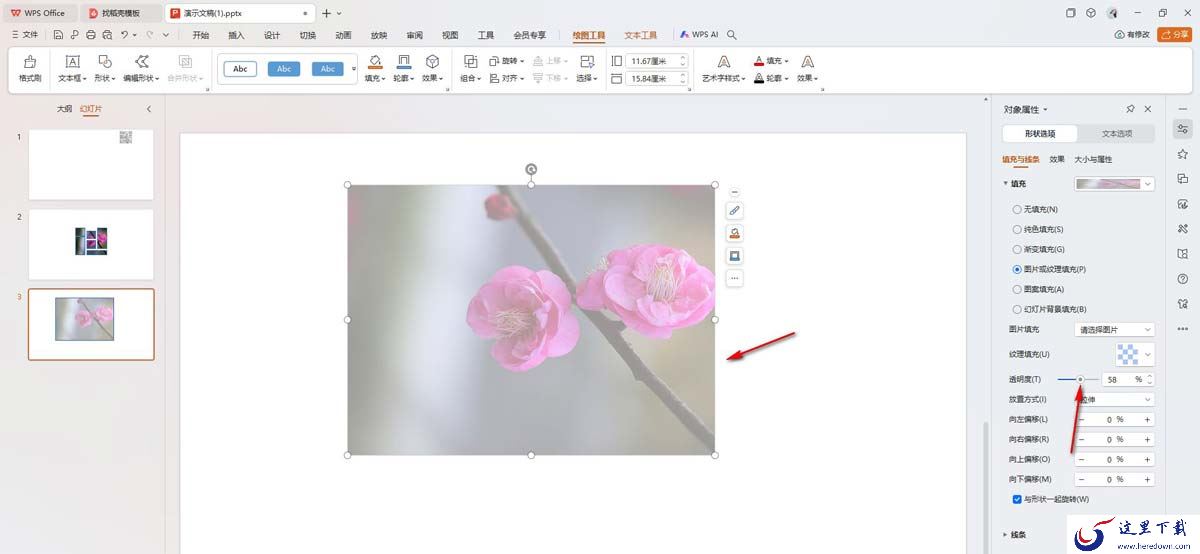The width and height of the screenshot is (1200, 554).
Task: Open the 文件 menu
Action: pyautogui.click(x=25, y=35)
